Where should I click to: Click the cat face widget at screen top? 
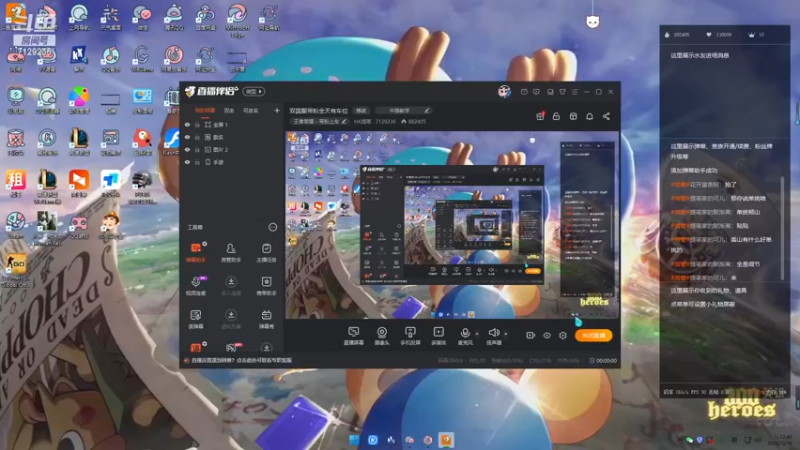(x=592, y=21)
